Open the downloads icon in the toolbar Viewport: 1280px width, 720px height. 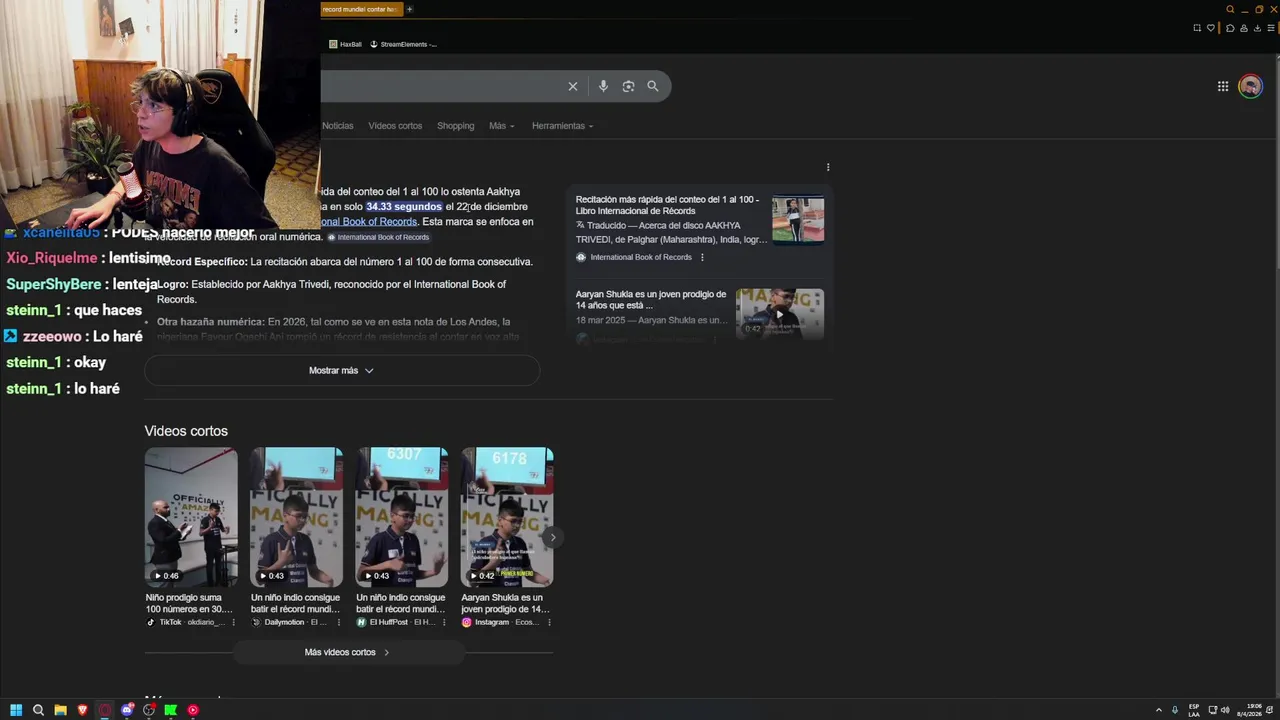pyautogui.click(x=1256, y=28)
